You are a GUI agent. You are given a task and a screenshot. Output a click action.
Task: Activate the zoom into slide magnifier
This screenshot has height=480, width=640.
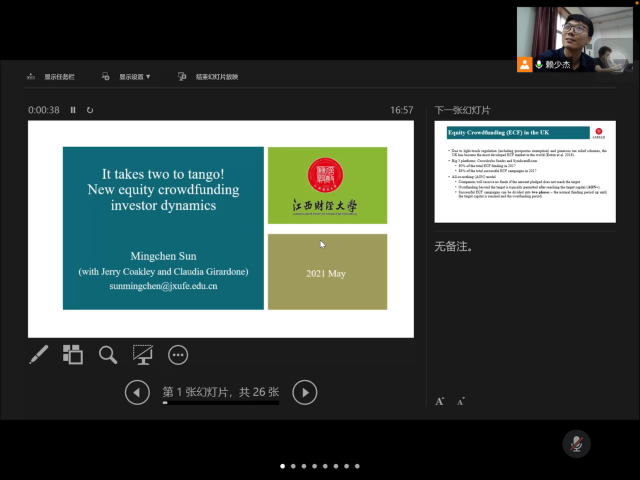[x=108, y=354]
